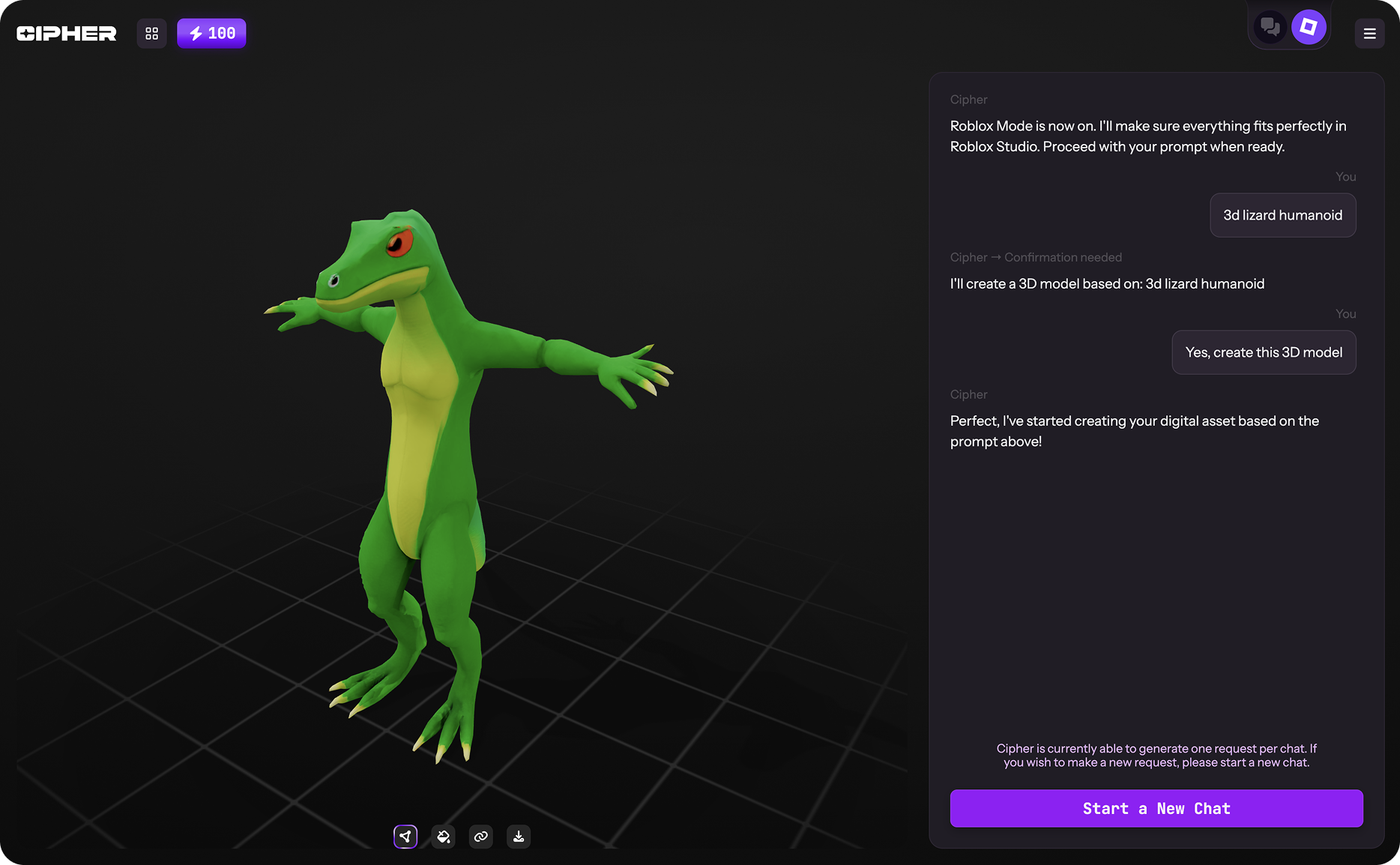Click the one-request-per-chat notice text
This screenshot has width=1400, height=865.
coord(1156,755)
